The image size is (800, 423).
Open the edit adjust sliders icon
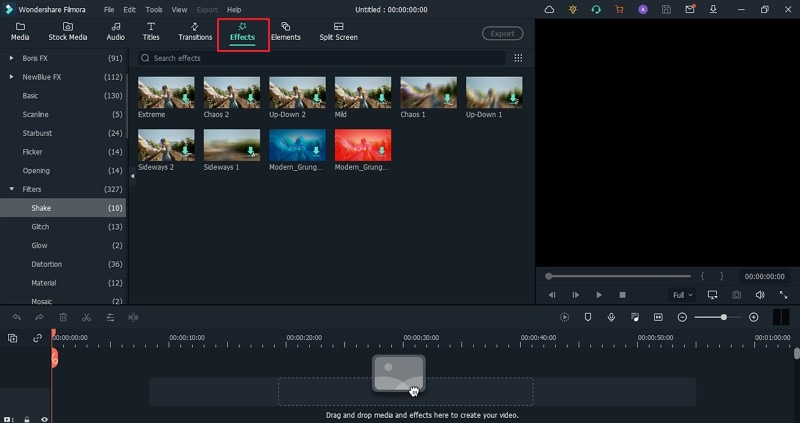pos(110,317)
